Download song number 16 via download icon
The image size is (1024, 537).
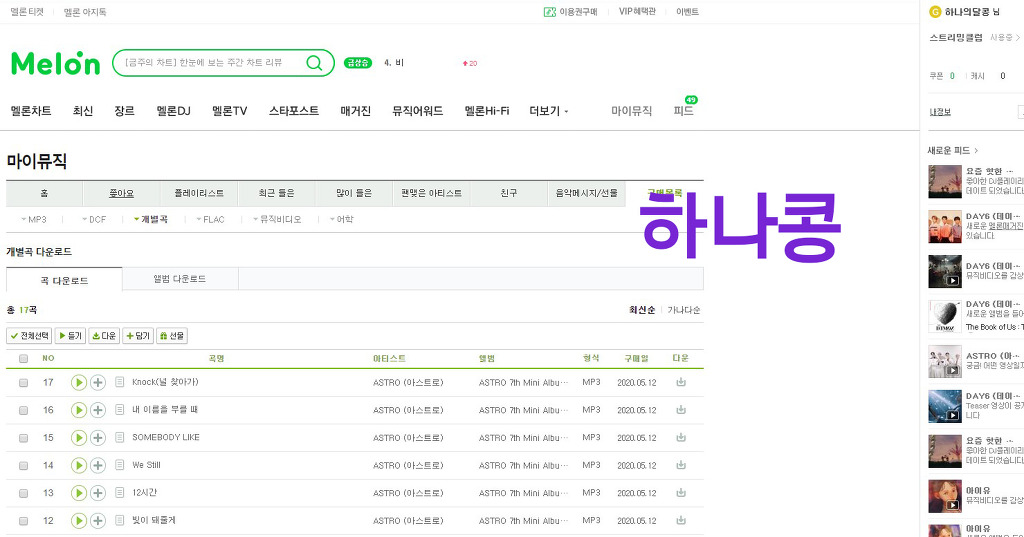pyautogui.click(x=681, y=410)
